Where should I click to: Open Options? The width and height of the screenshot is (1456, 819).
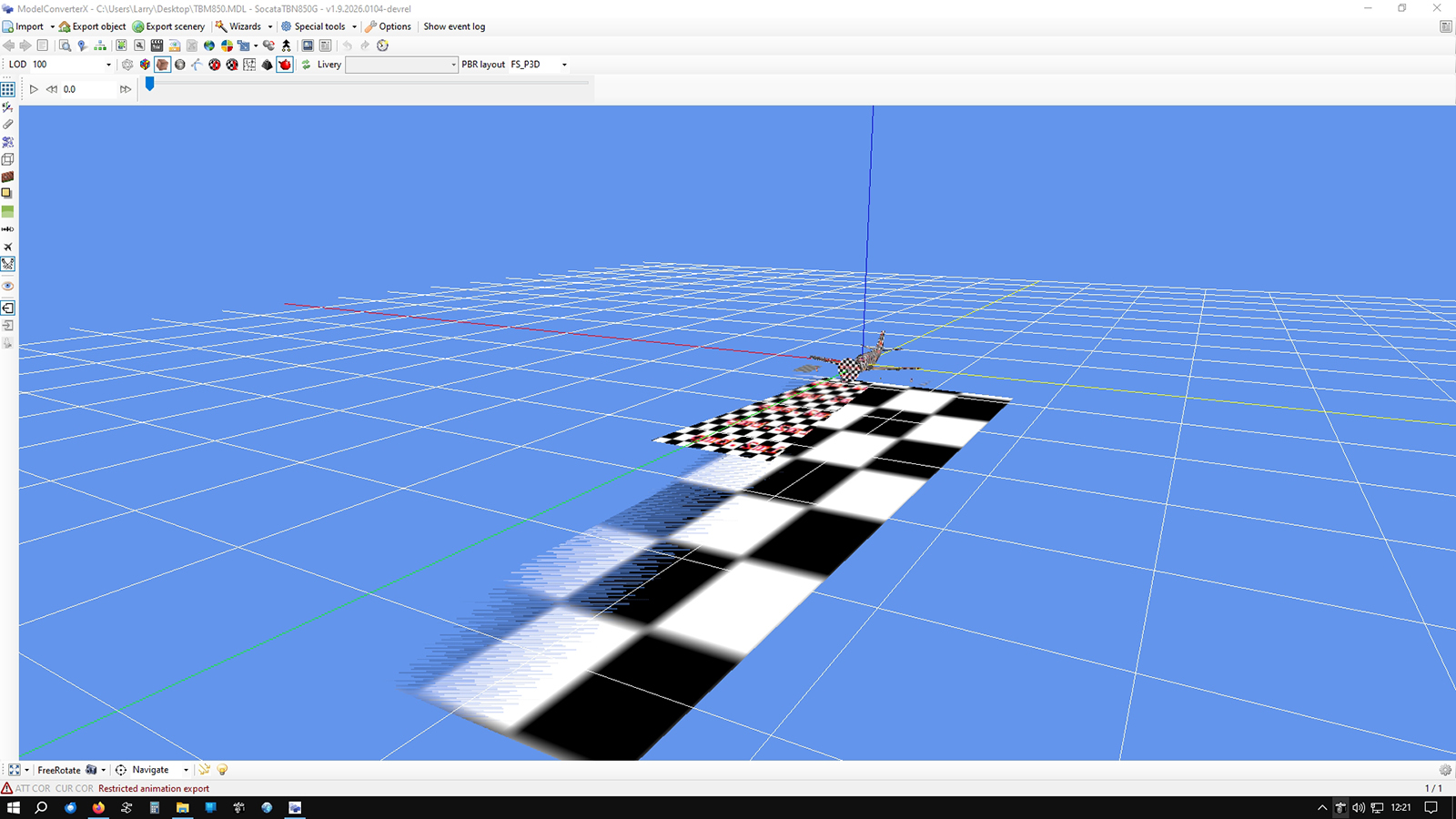388,26
